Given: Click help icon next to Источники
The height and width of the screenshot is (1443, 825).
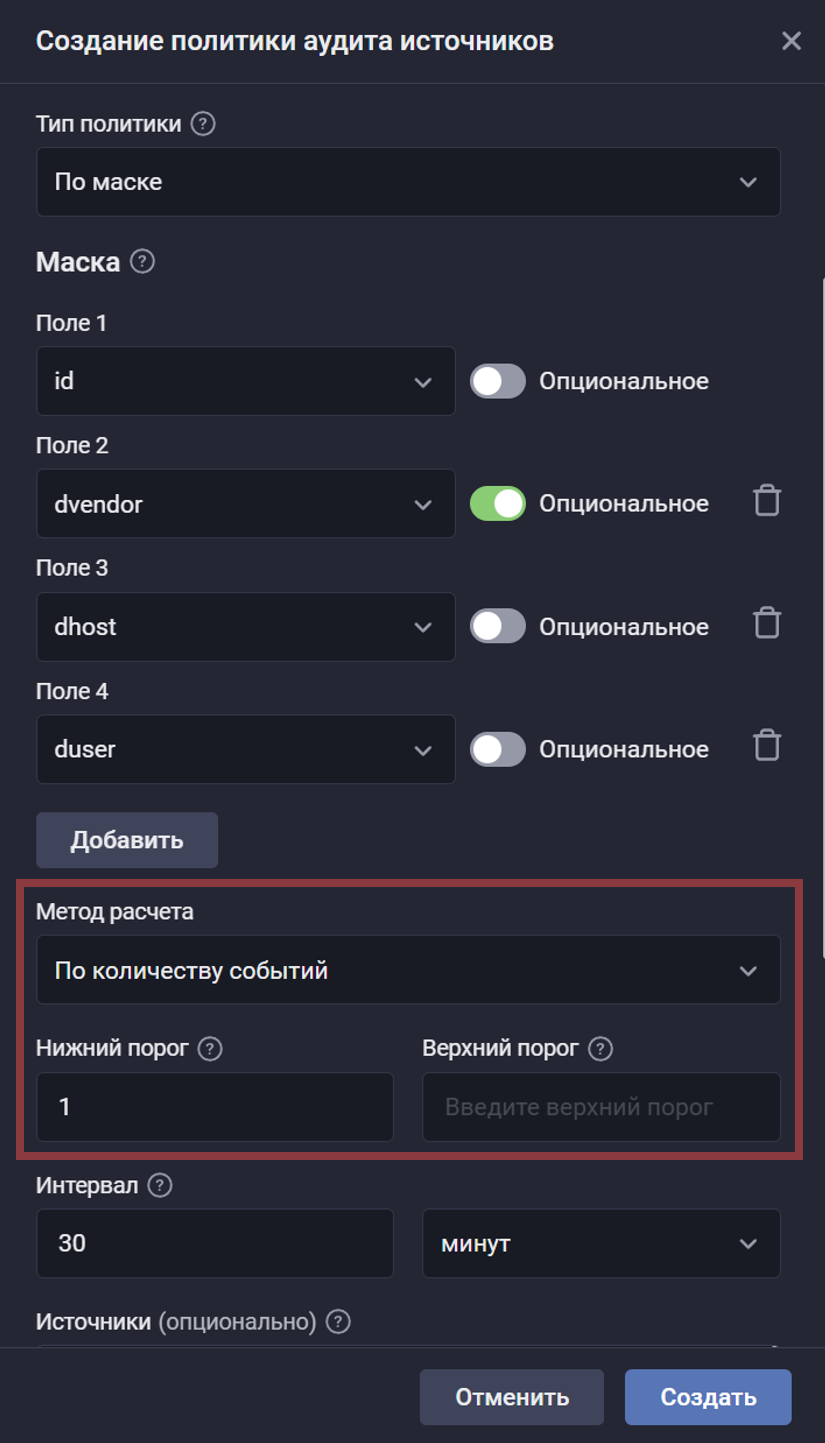Looking at the screenshot, I should [339, 1322].
